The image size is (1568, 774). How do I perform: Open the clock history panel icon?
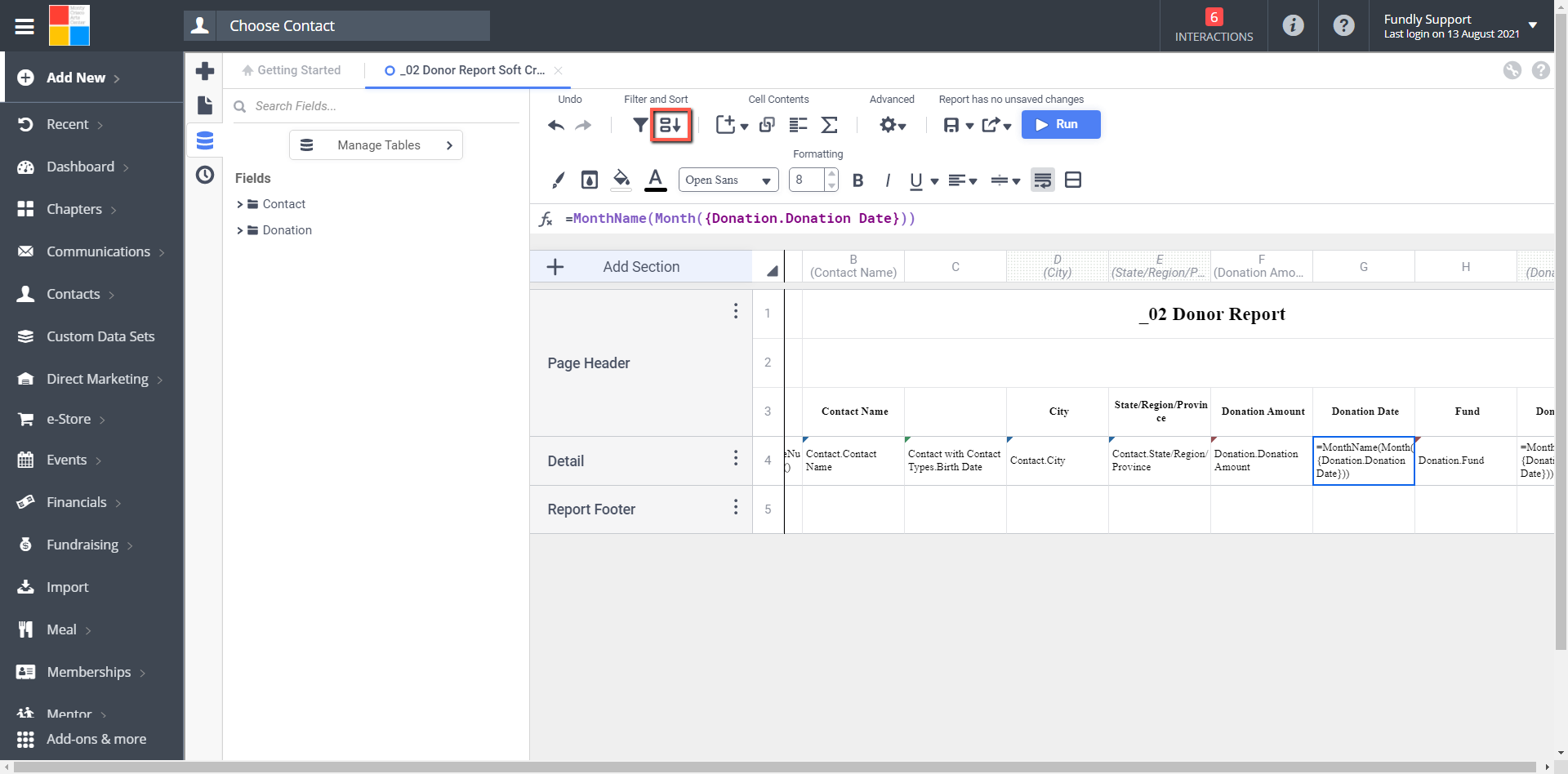click(x=205, y=175)
